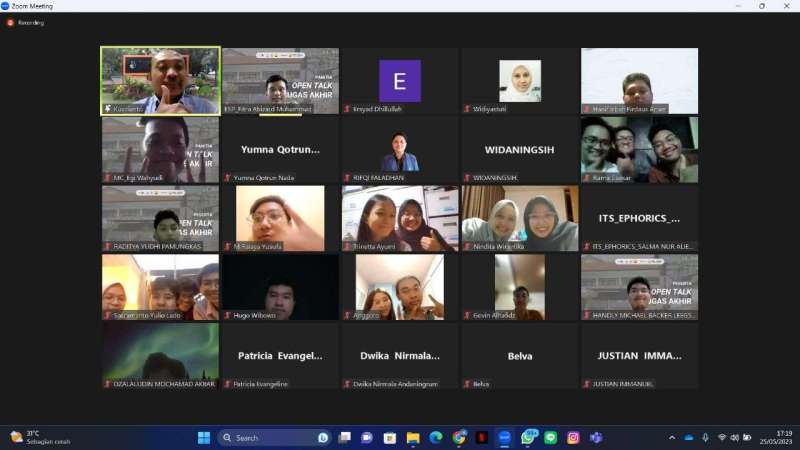Open File Explorer from taskbar

tap(413, 438)
